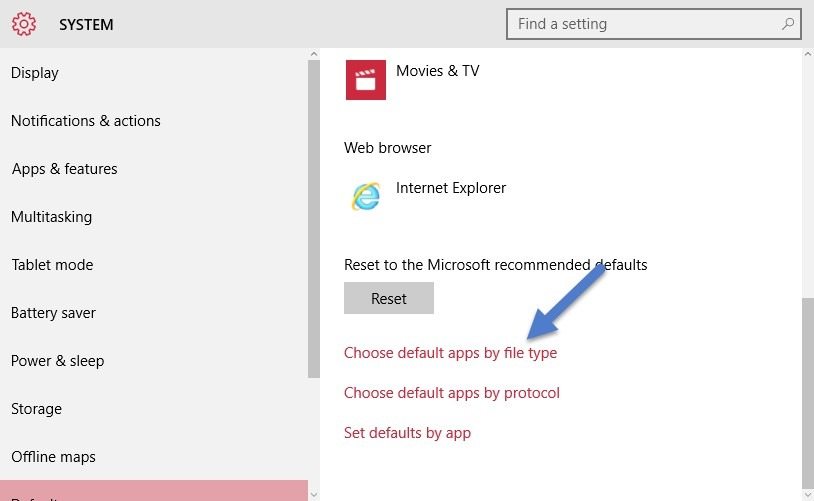Open Power & sleep settings
This screenshot has height=501, width=814.
(x=58, y=361)
